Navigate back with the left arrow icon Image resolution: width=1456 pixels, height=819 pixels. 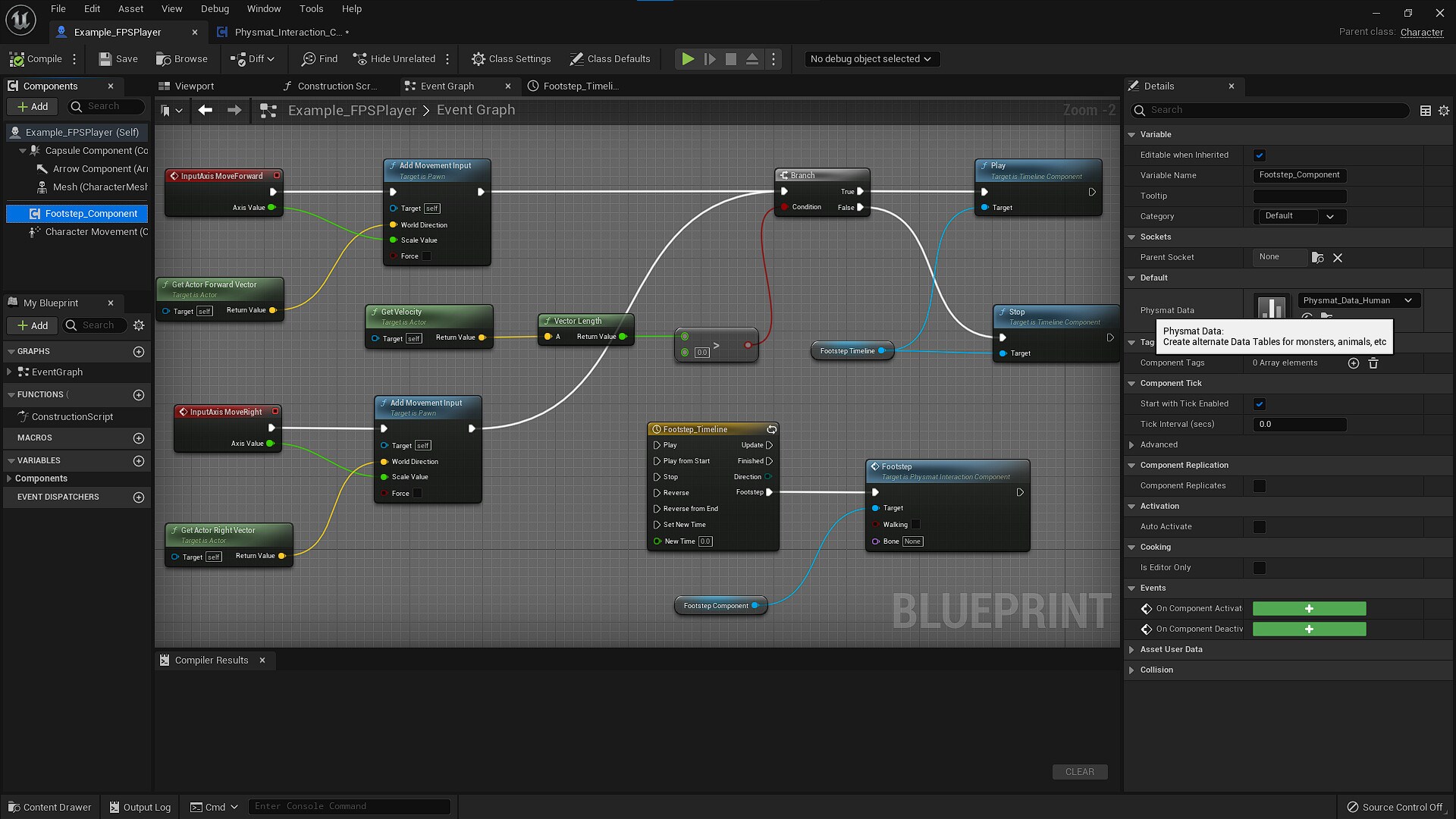[x=205, y=111]
